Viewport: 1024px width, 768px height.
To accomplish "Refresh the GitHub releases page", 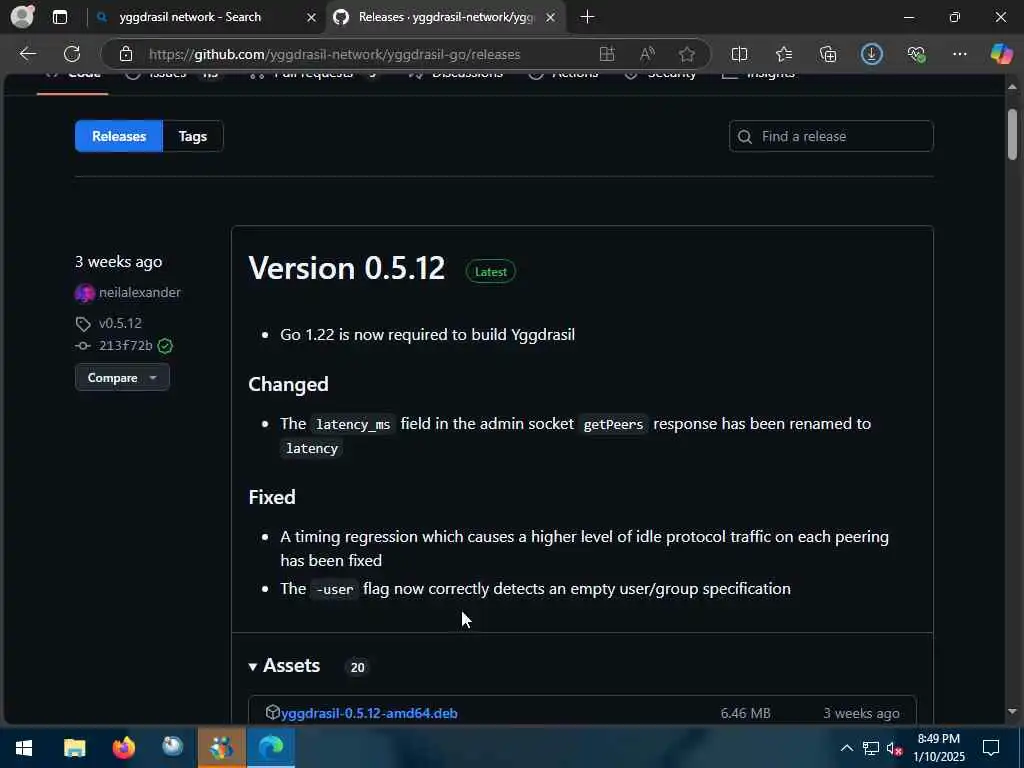I will [72, 54].
